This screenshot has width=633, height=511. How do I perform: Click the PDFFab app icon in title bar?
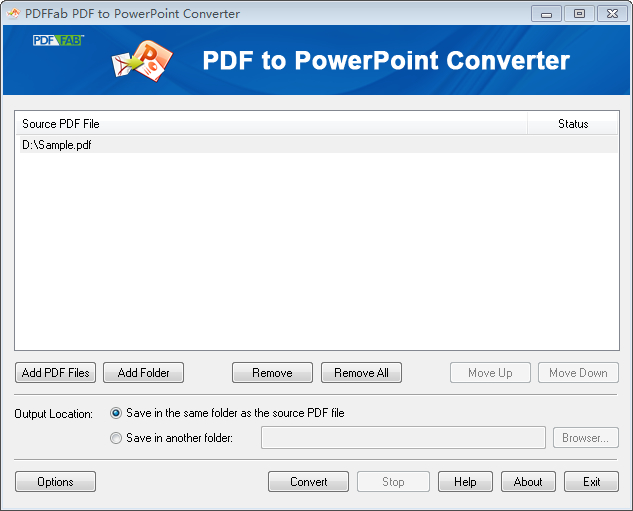pos(13,13)
